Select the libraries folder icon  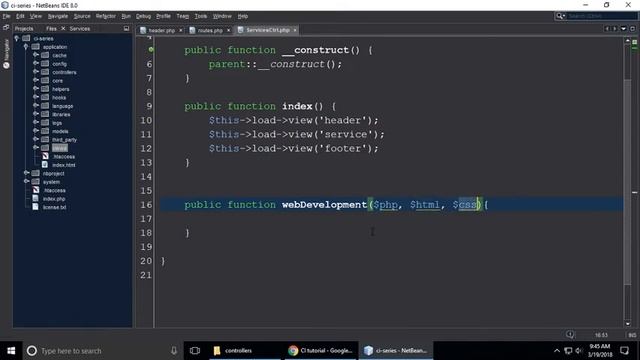45,114
